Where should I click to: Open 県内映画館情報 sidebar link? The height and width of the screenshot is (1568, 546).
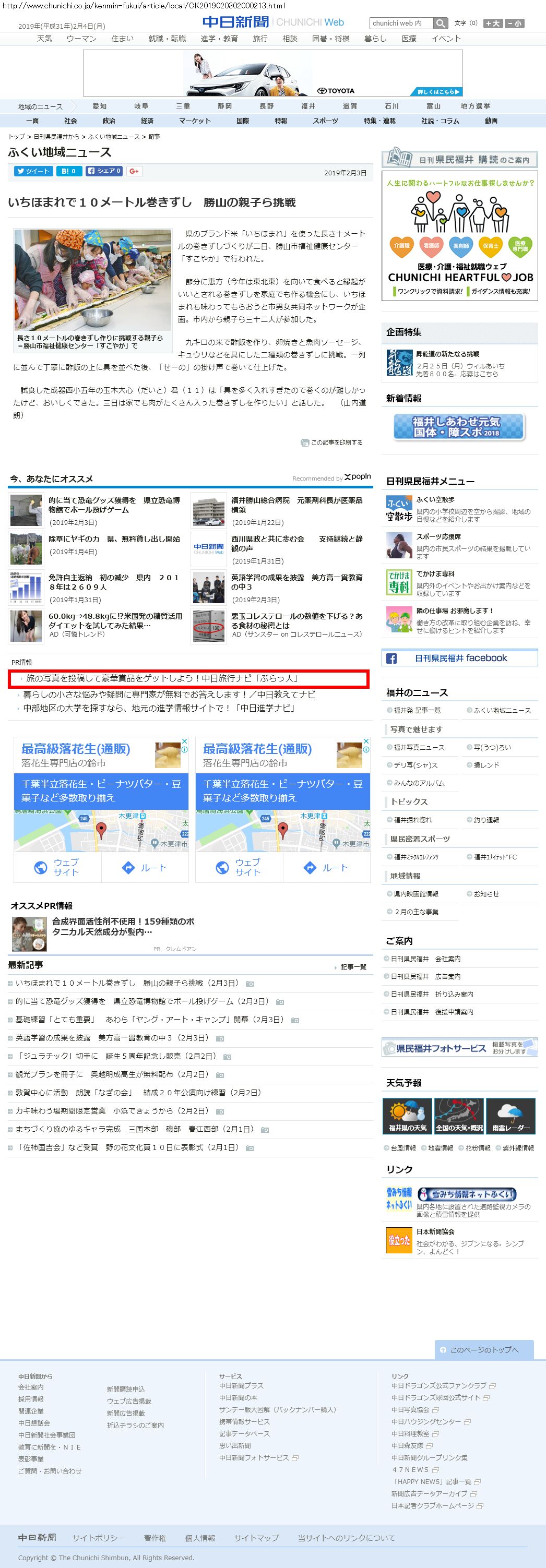point(416,893)
